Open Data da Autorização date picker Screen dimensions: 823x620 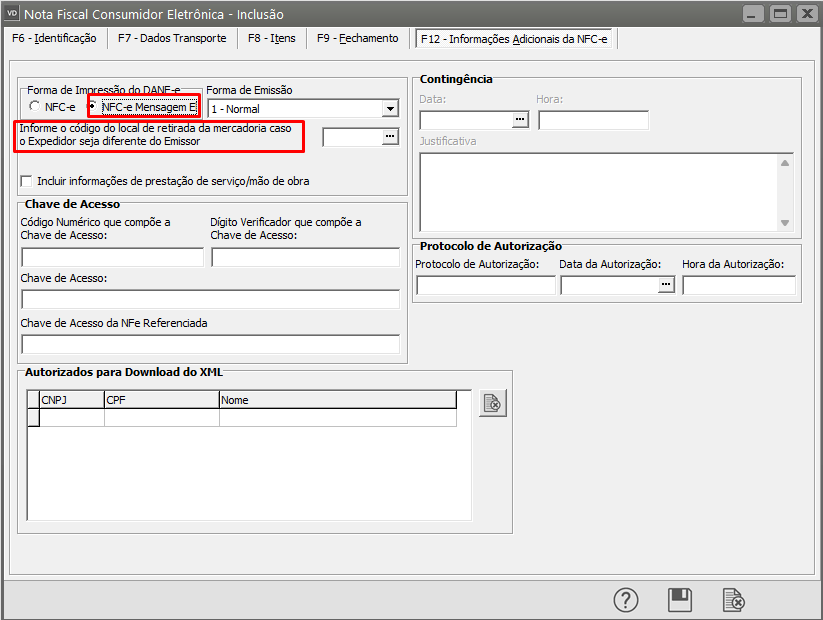coord(666,285)
